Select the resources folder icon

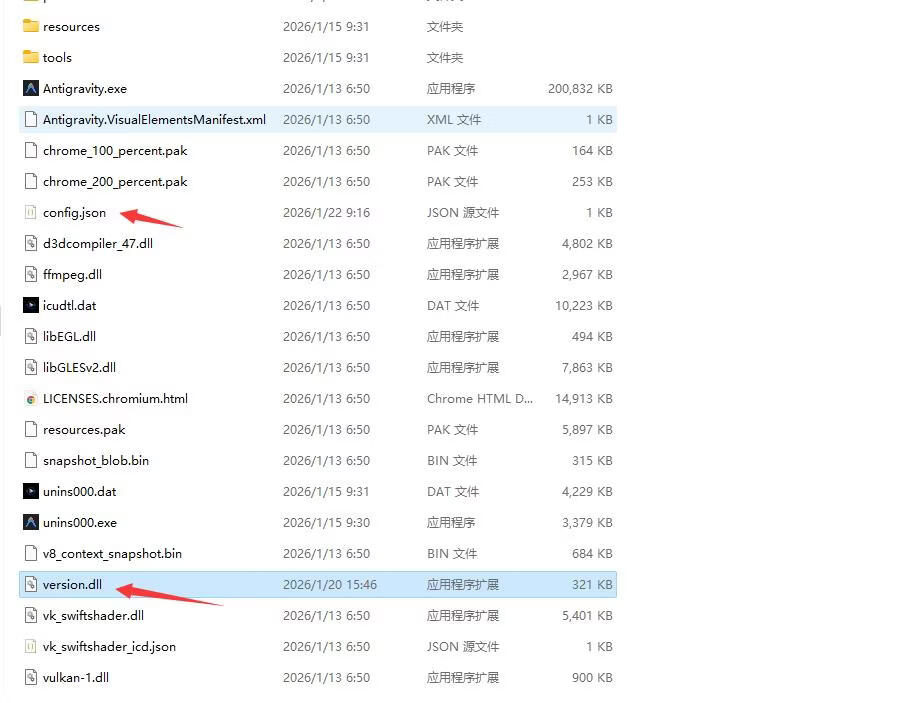point(31,27)
